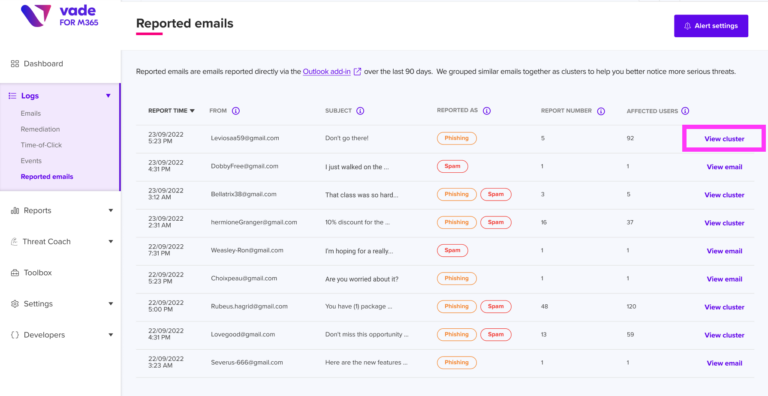The height and width of the screenshot is (396, 768).
Task: Click the Vade for M365 logo
Action: 60,16
